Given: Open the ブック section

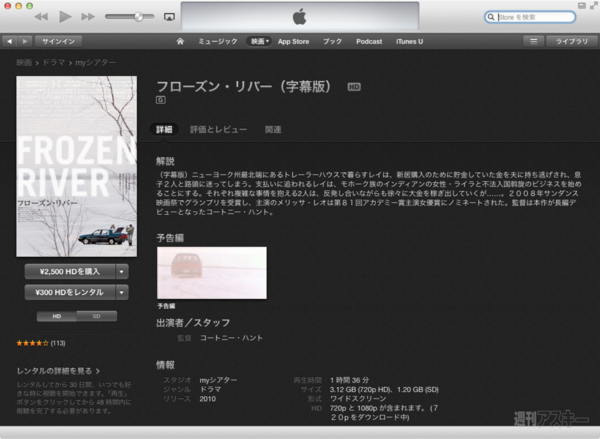Looking at the screenshot, I should (x=332, y=41).
